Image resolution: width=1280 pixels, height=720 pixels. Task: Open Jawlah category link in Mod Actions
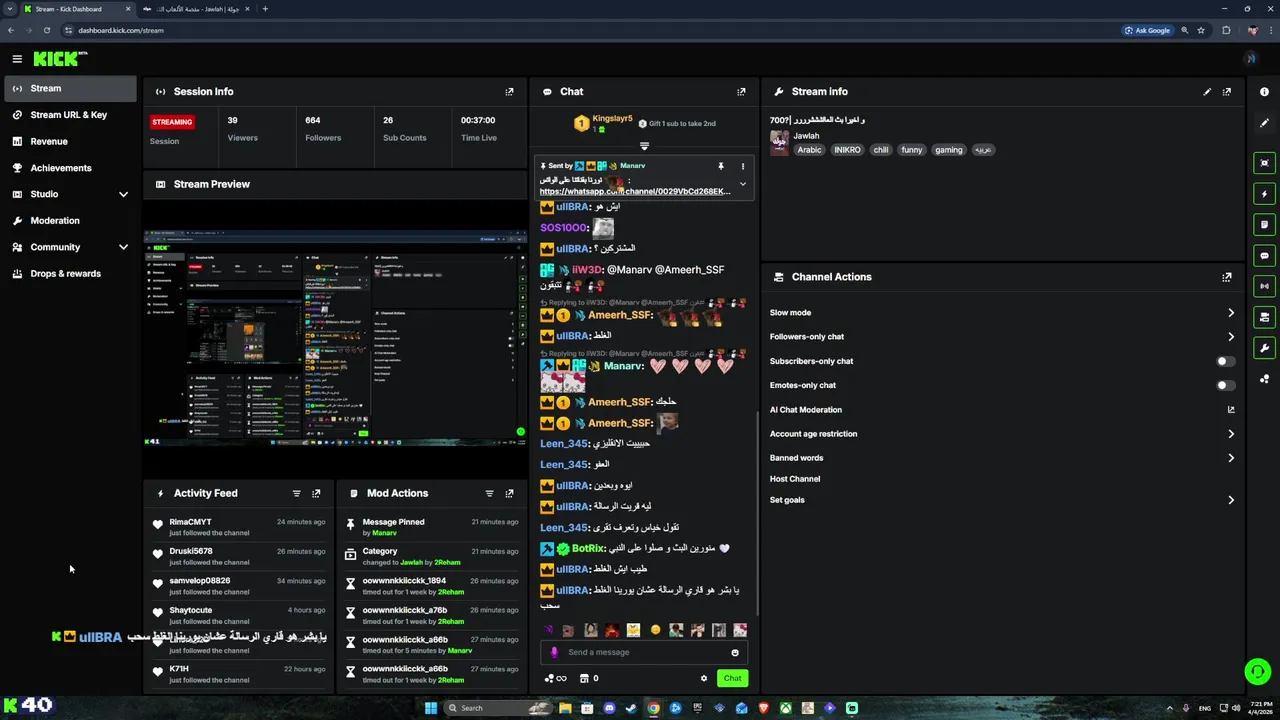[411, 562]
